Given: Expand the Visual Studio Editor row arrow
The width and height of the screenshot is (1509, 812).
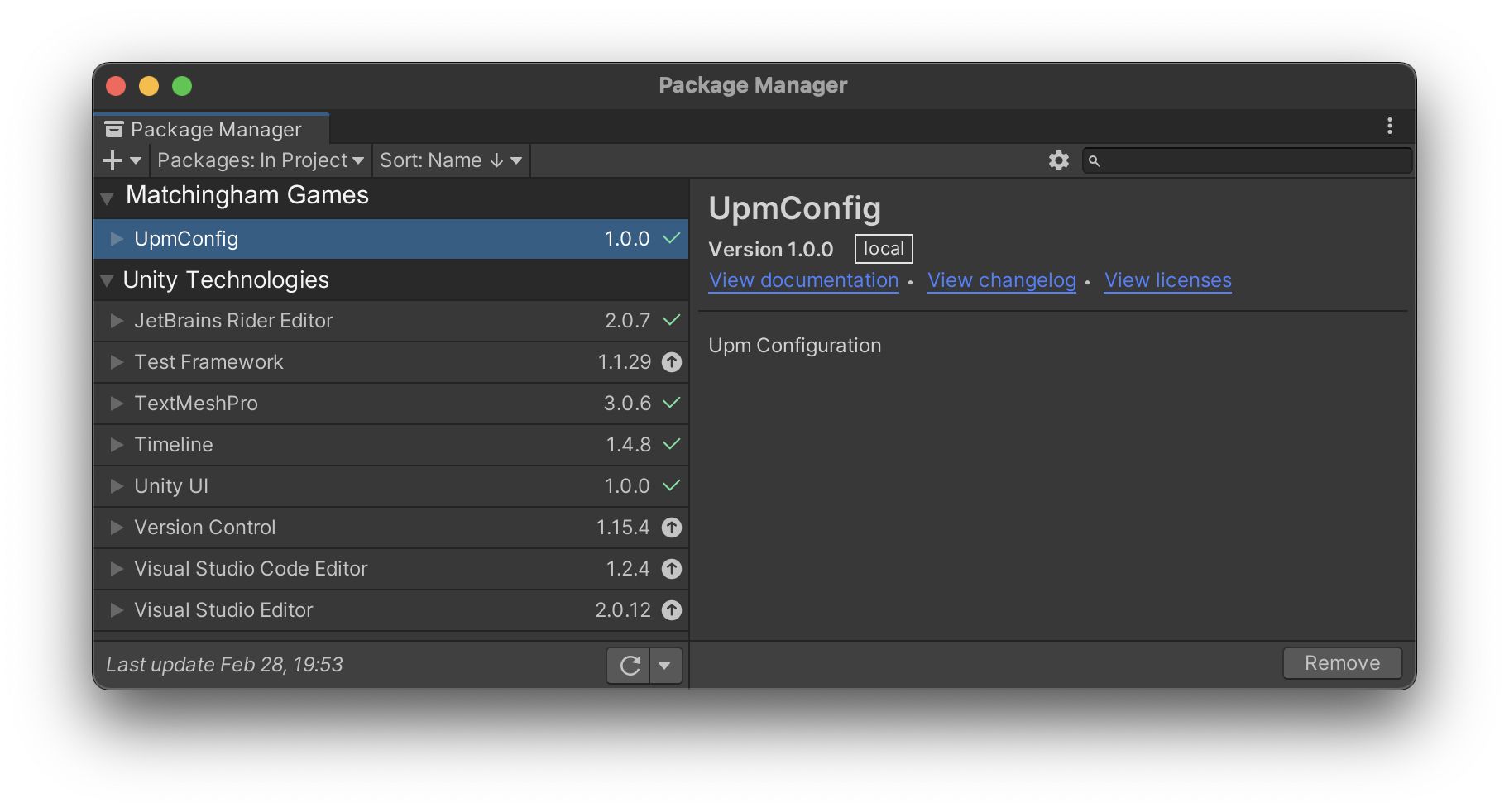Looking at the screenshot, I should (x=117, y=610).
